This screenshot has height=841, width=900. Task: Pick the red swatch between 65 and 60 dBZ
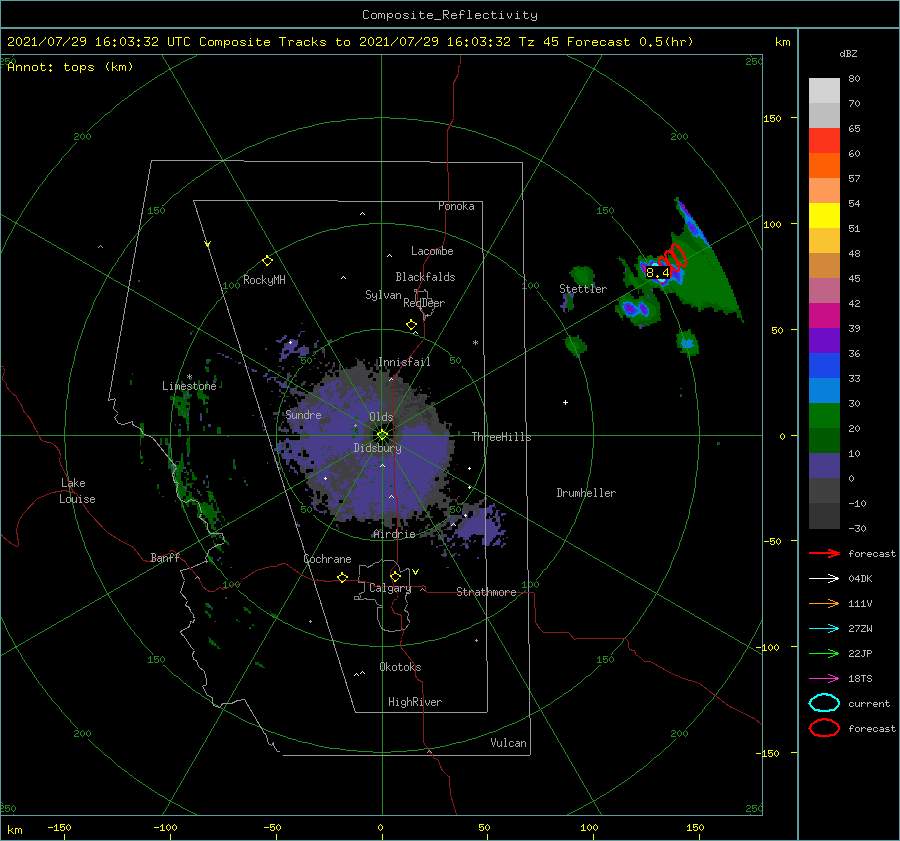point(824,141)
